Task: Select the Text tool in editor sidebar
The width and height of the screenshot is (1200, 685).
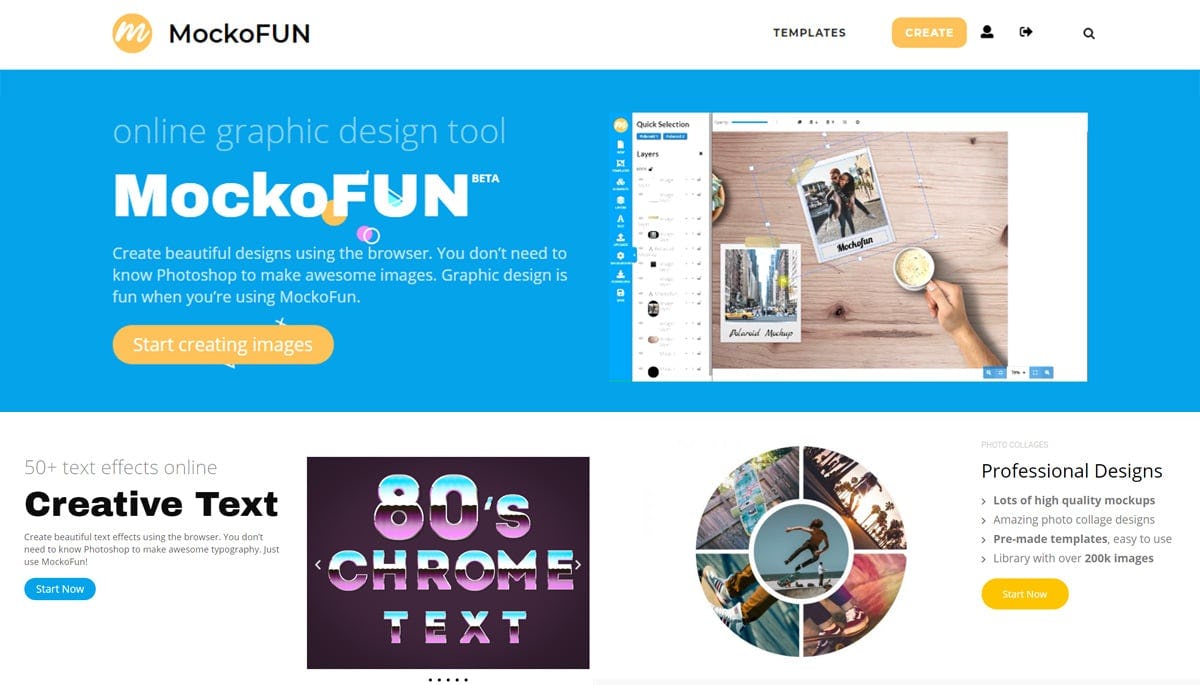Action: tap(620, 221)
